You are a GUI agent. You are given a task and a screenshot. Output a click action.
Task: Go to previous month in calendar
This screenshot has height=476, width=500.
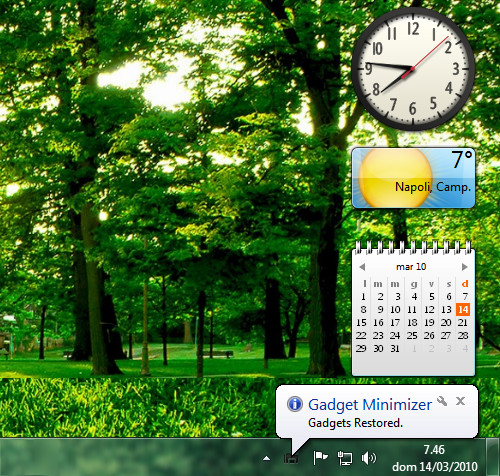click(x=362, y=267)
